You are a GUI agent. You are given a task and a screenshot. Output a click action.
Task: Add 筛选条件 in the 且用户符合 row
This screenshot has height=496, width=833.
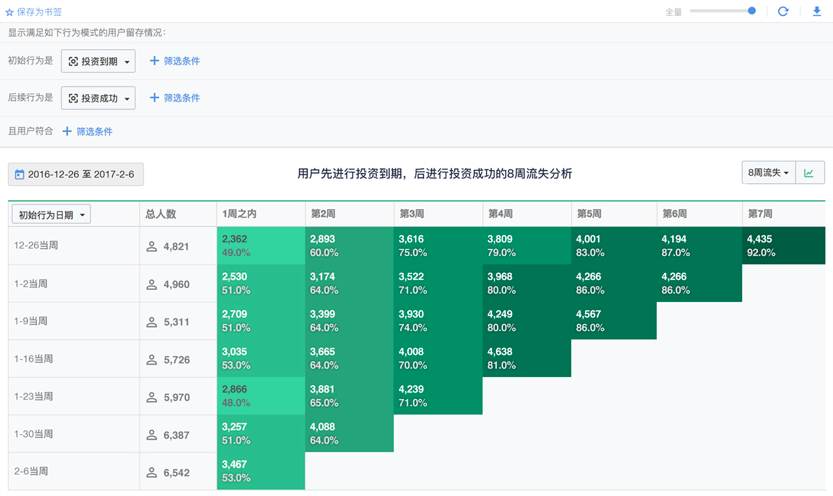click(88, 131)
